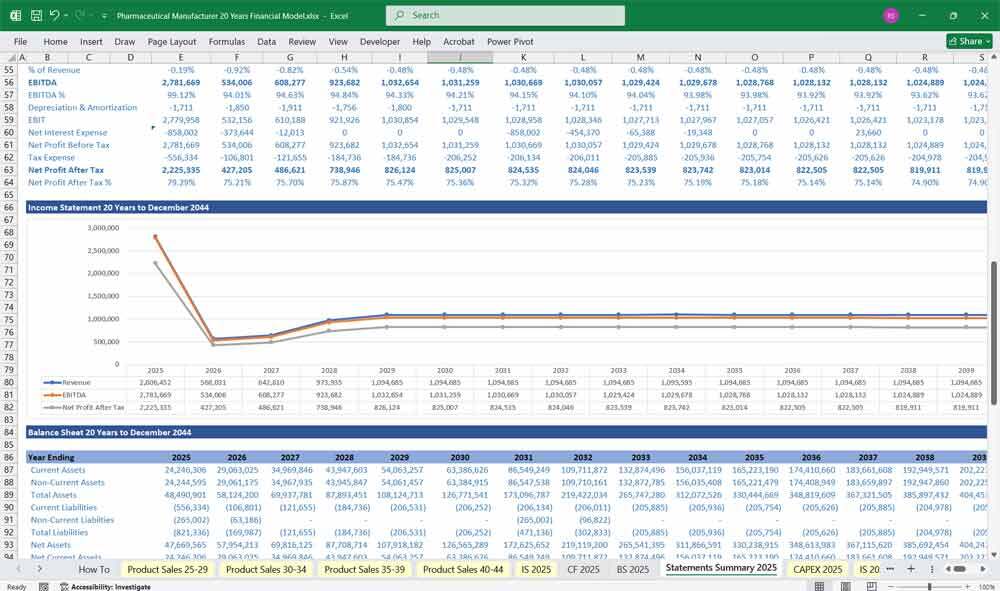Image resolution: width=1000 pixels, height=591 pixels.
Task: Click the Undo icon
Action: tap(56, 15)
